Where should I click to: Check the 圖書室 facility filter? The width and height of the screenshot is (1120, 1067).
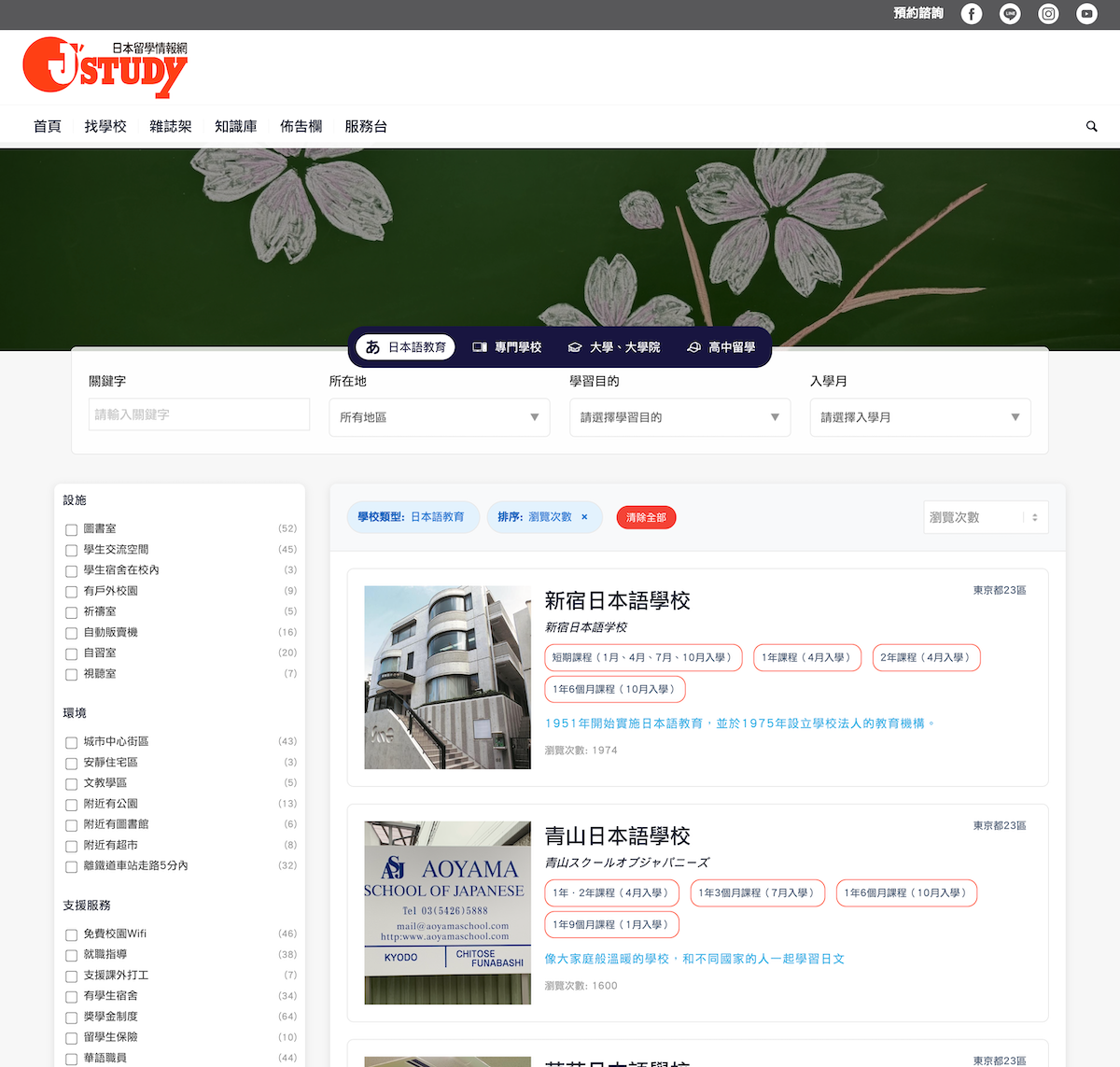(x=71, y=529)
